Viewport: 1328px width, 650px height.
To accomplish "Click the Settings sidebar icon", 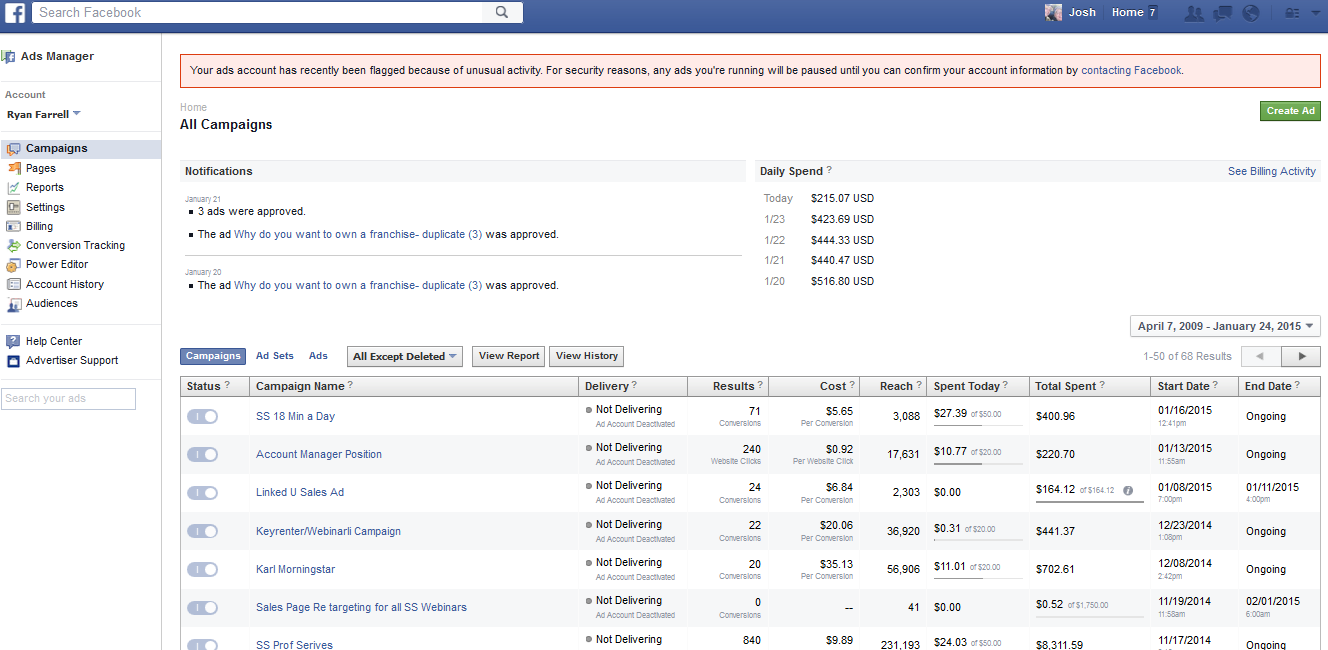I will [14, 207].
